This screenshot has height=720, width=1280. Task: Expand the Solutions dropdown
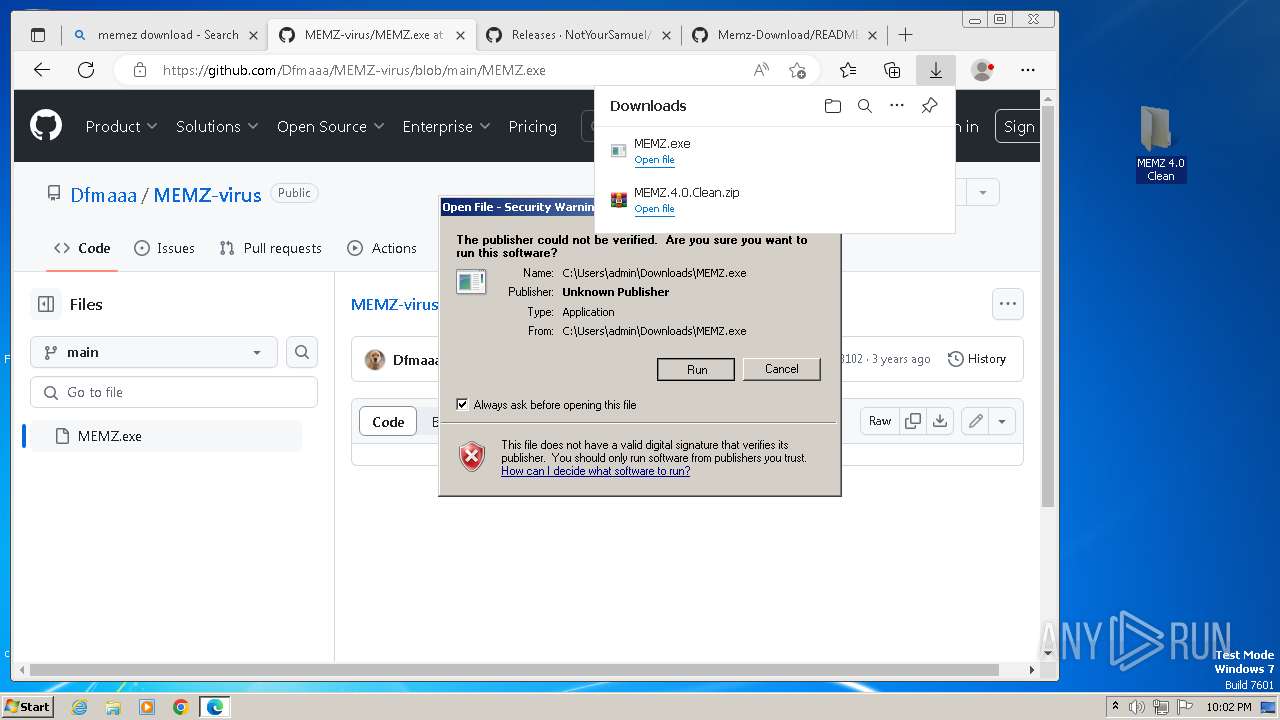click(x=217, y=126)
